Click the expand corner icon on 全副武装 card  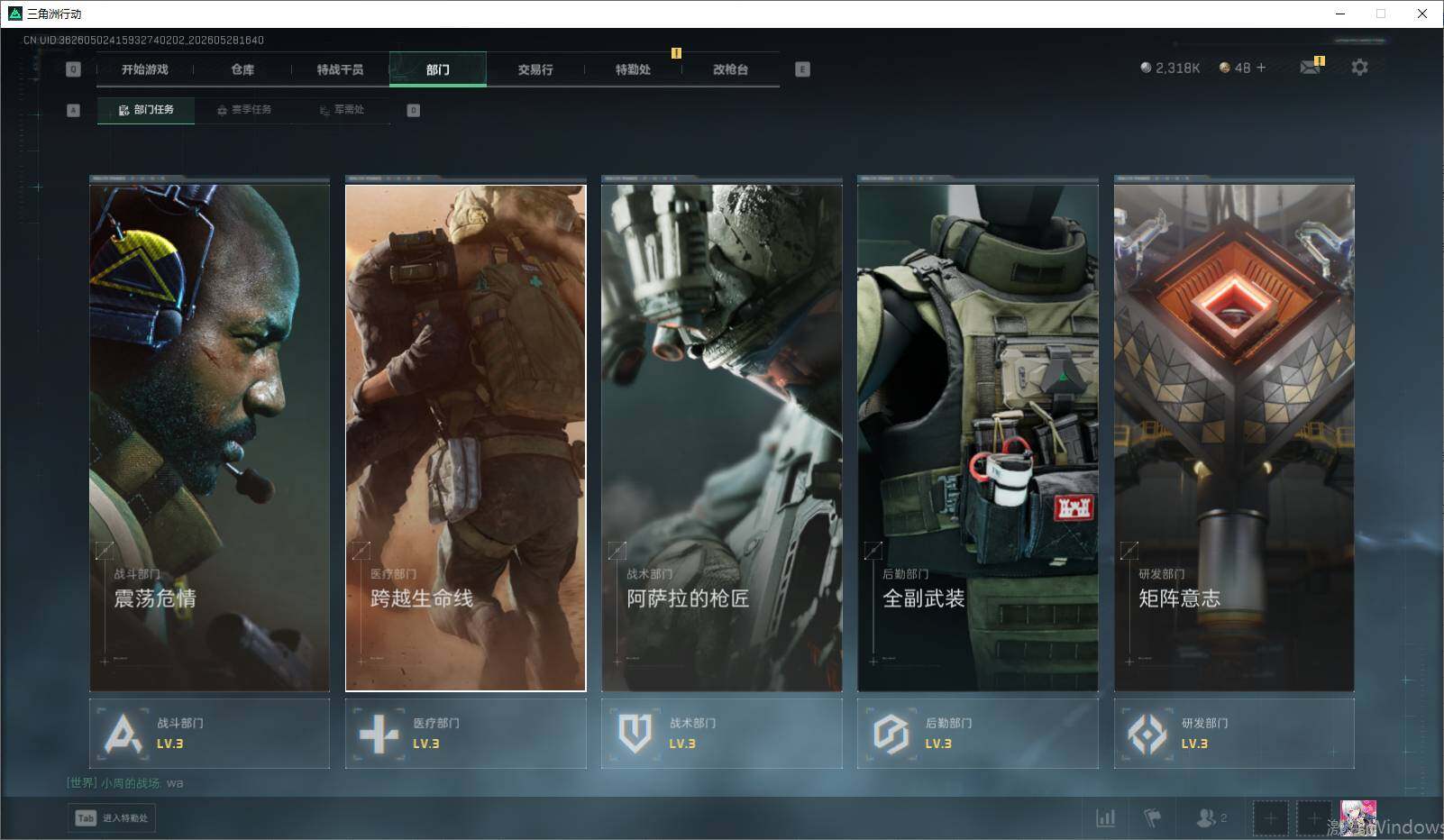click(873, 550)
